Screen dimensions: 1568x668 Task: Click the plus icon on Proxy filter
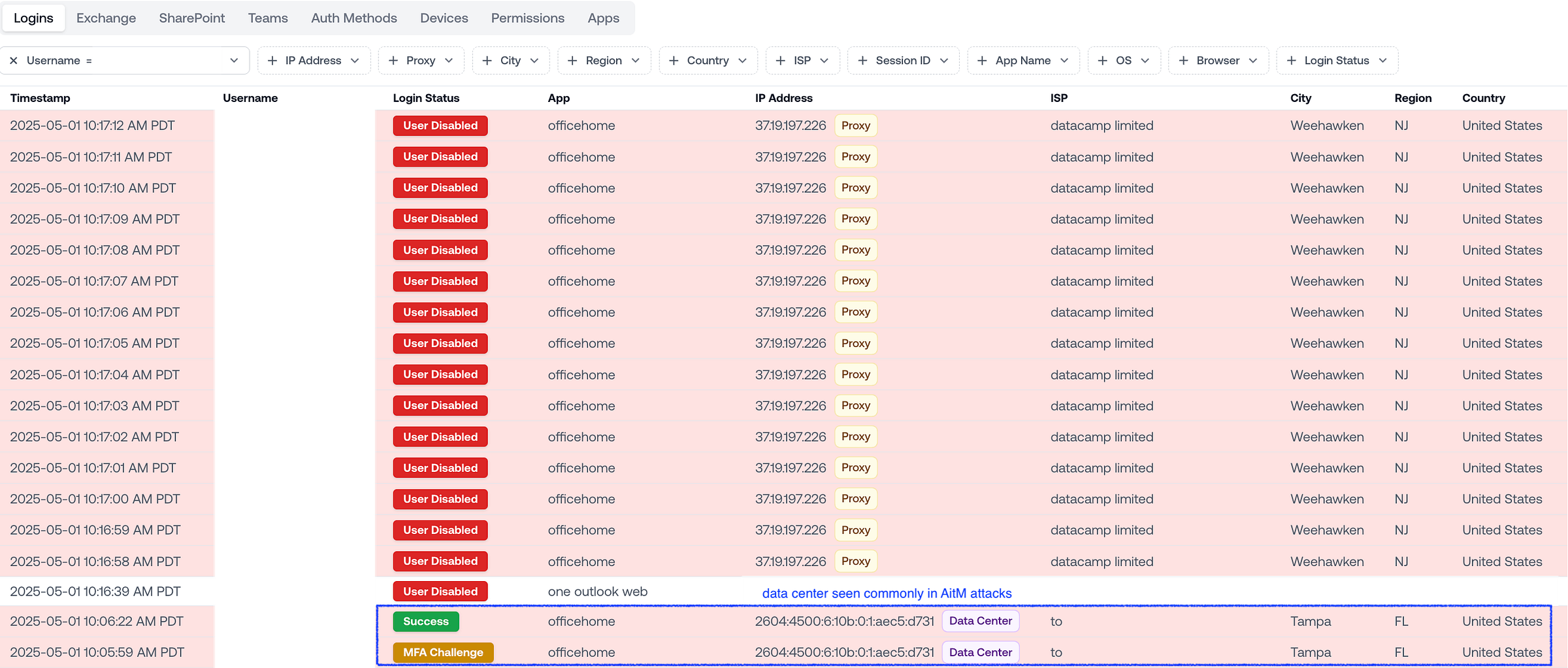[393, 61]
